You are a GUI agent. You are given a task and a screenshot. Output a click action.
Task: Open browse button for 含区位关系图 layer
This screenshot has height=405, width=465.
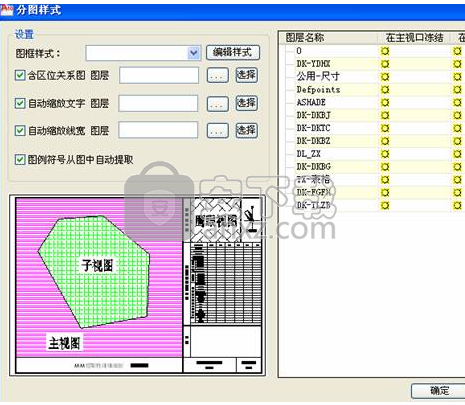[218, 75]
